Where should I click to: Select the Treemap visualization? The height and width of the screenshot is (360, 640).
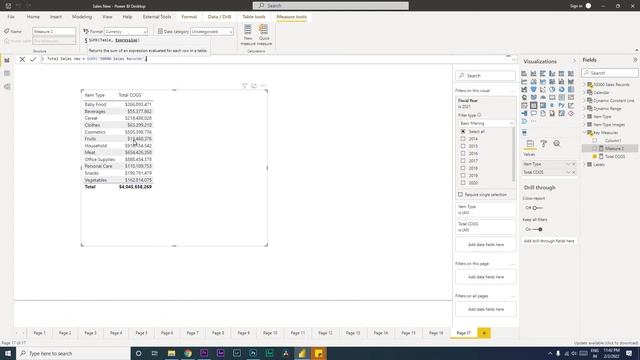571,89
